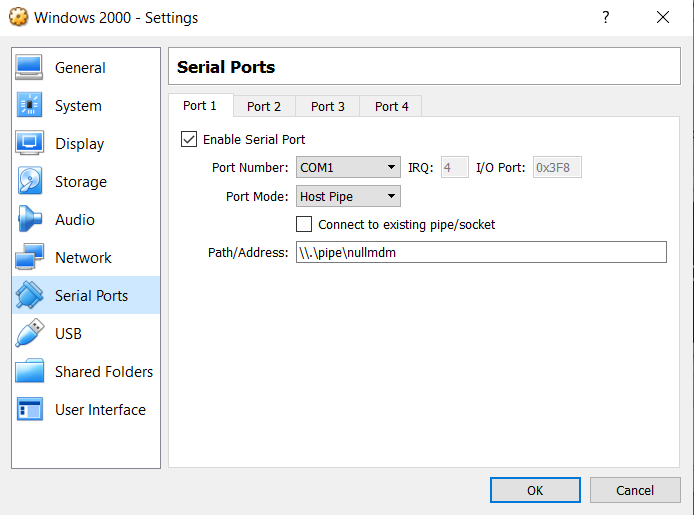
Task: Click the question mark help button
Action: 605,17
